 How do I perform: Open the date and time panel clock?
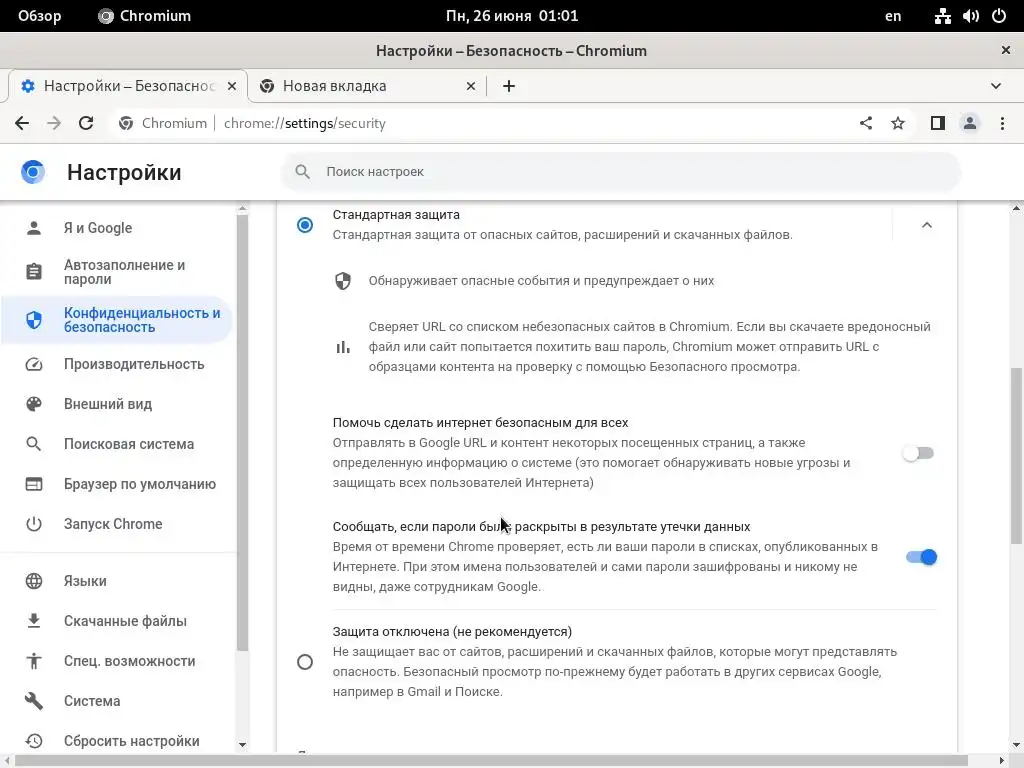click(512, 16)
